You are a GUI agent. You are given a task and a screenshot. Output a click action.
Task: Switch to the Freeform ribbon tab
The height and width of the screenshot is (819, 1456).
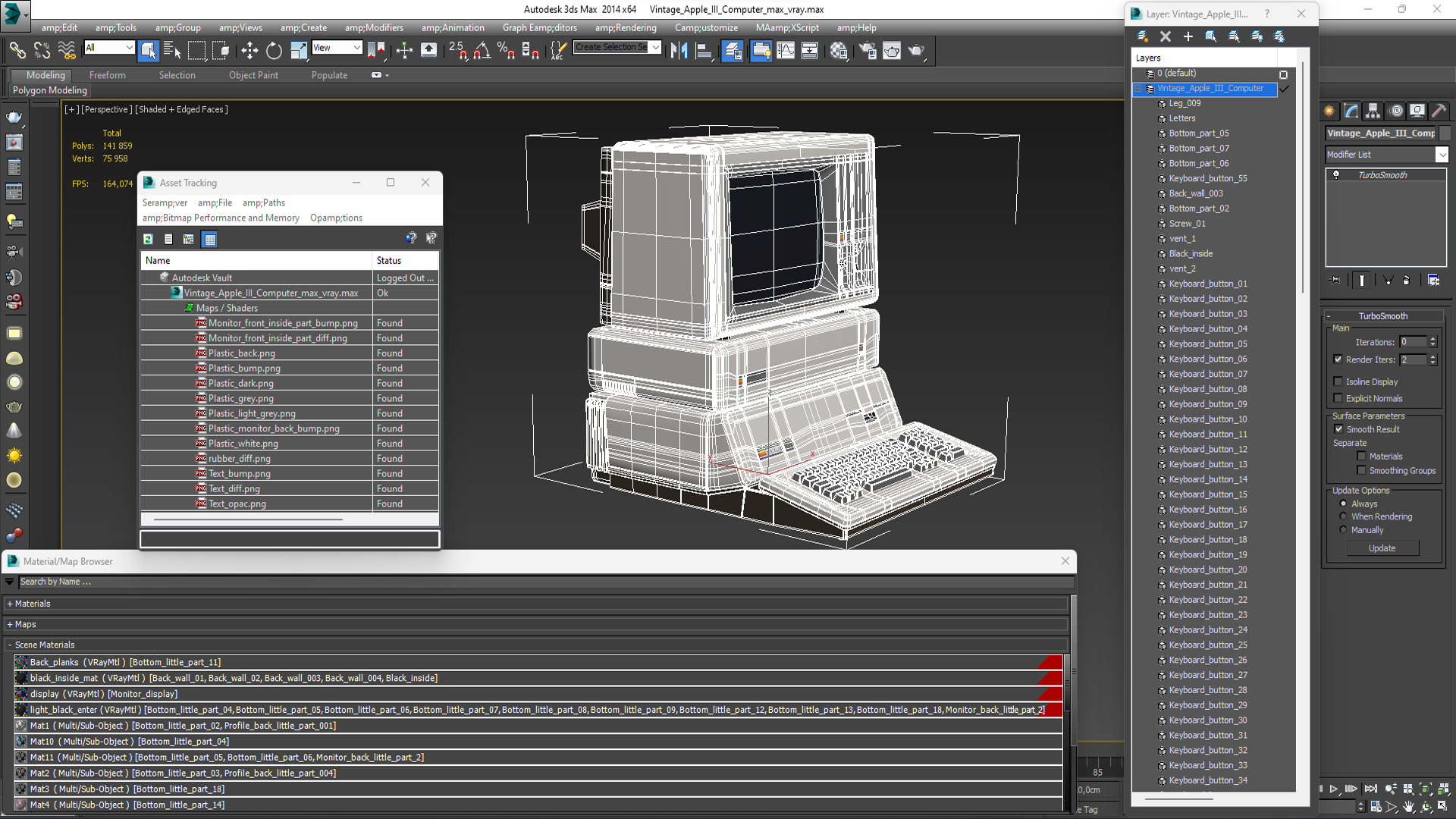click(x=108, y=75)
